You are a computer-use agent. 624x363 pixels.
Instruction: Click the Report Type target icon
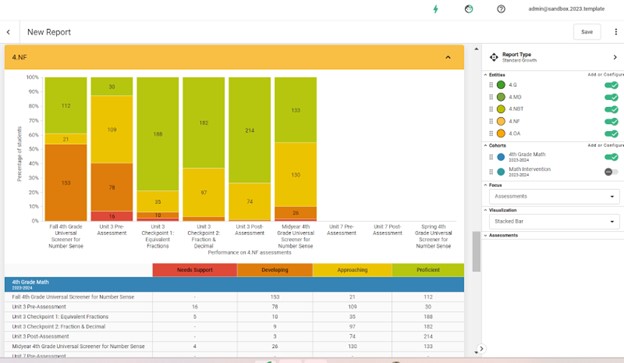(494, 57)
